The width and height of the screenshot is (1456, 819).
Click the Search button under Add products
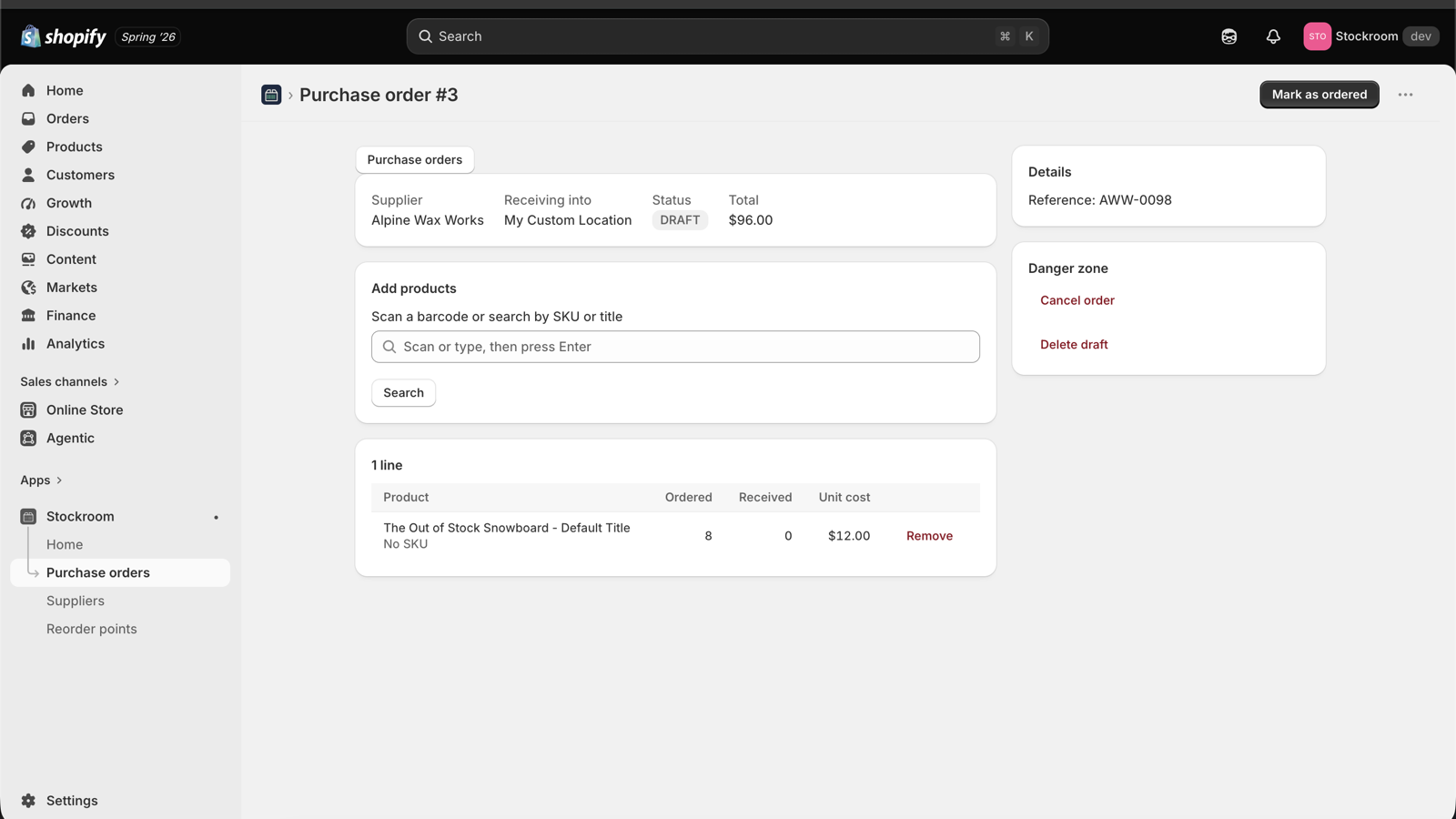pos(403,393)
